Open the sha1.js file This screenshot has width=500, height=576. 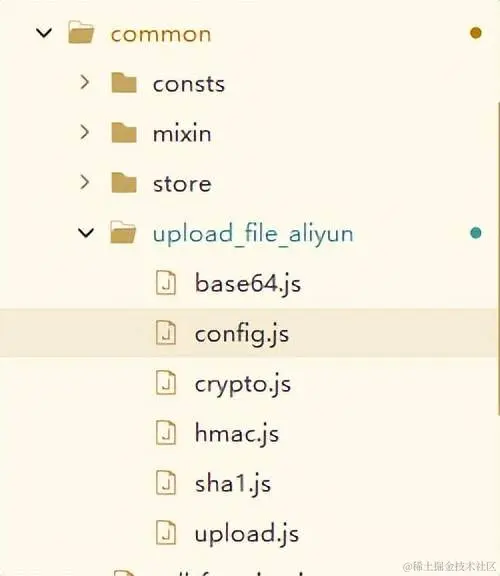(x=233, y=484)
